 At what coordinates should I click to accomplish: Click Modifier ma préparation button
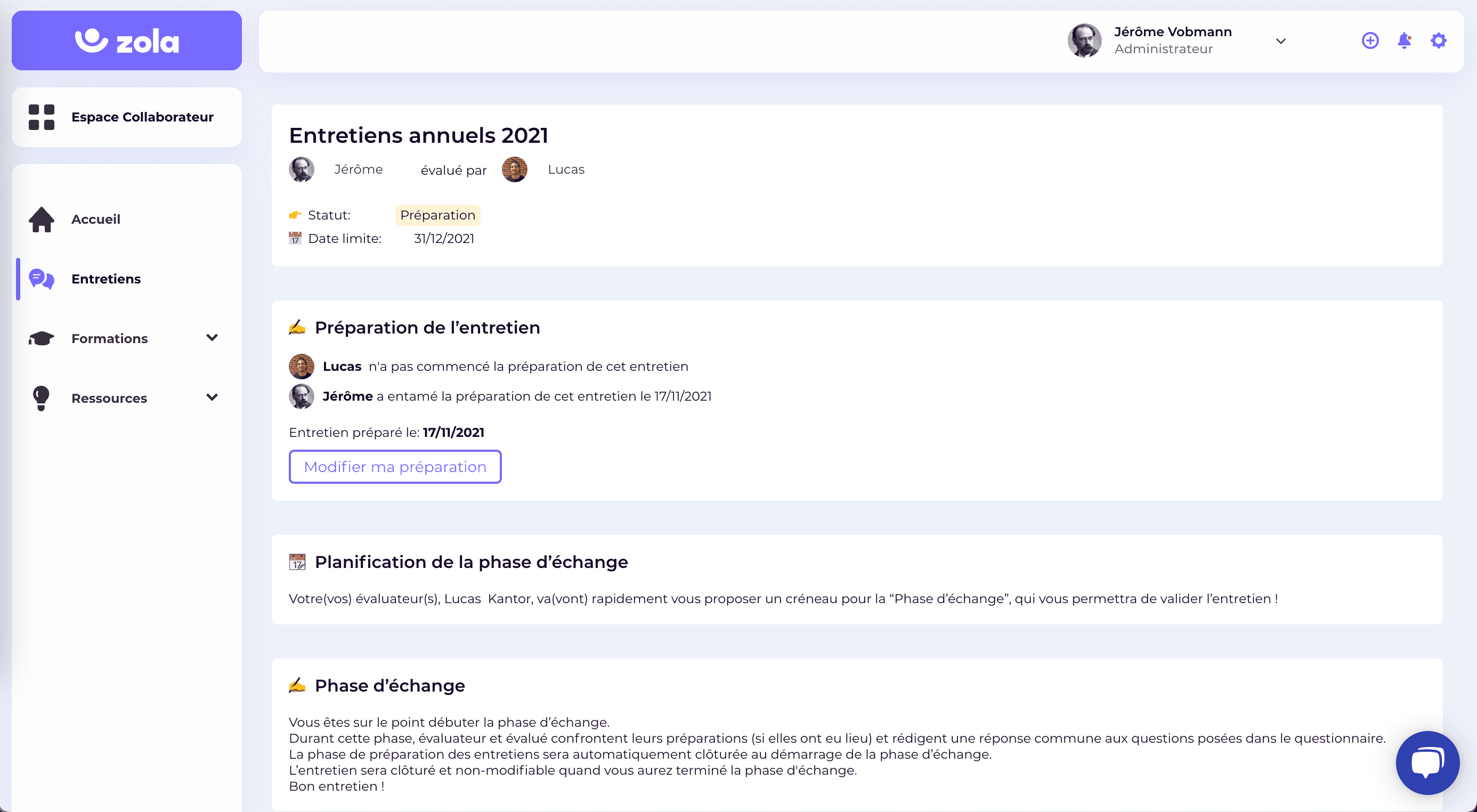(x=395, y=467)
